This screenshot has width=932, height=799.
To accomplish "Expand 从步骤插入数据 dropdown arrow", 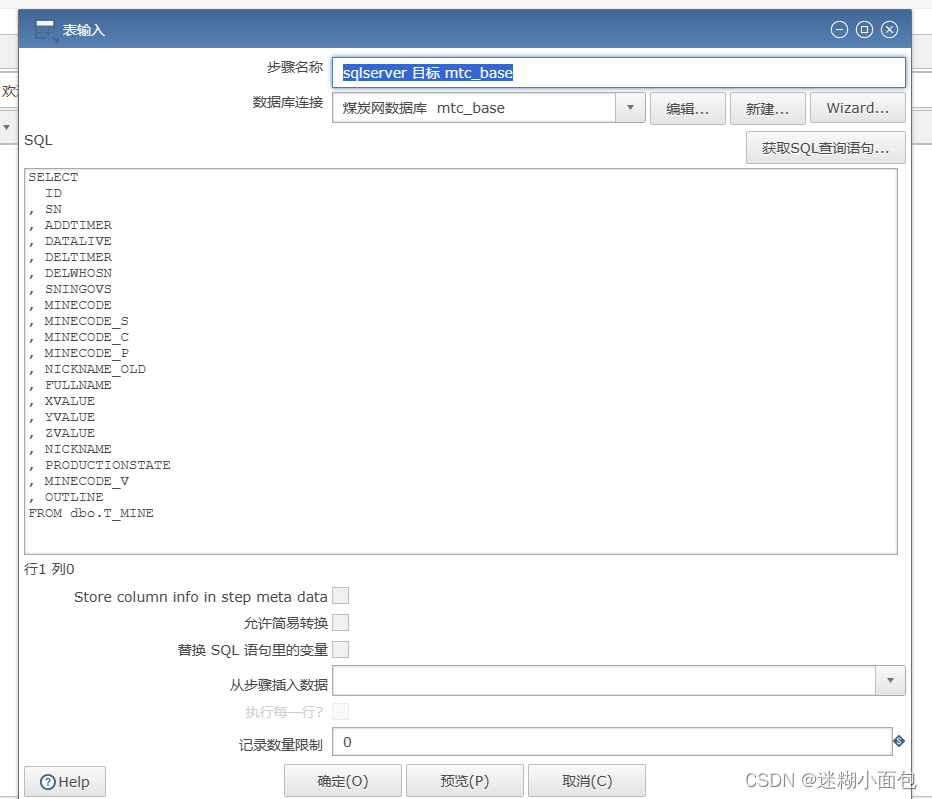I will (890, 681).
